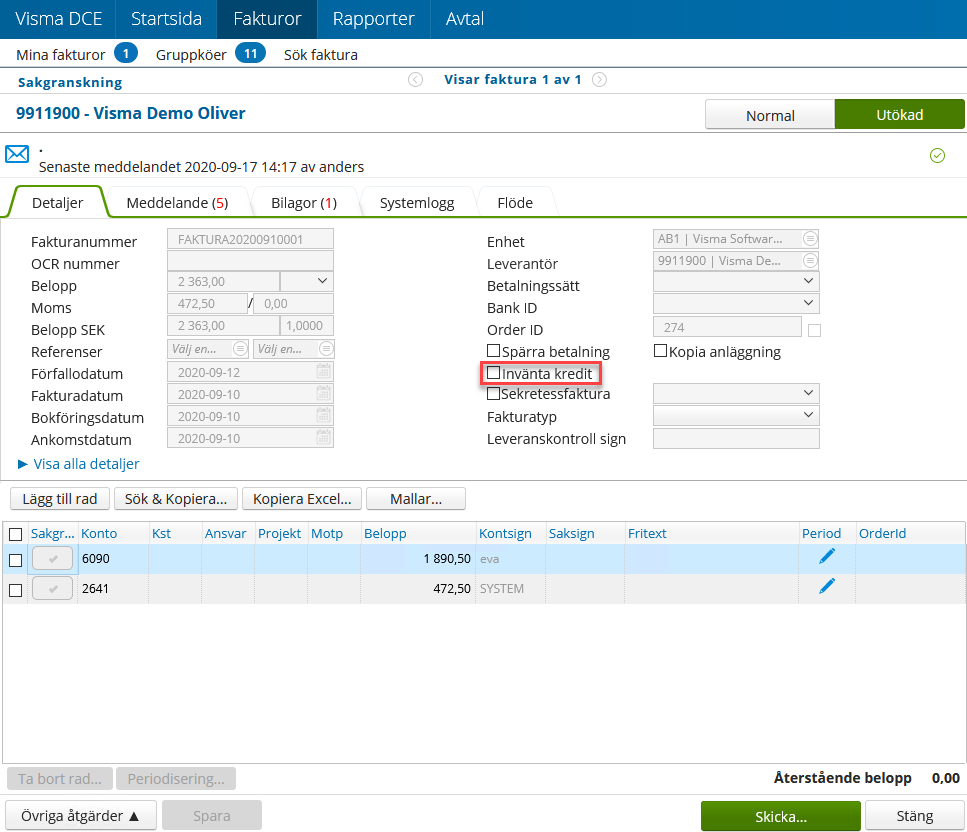Click the Skicka button

(x=780, y=816)
